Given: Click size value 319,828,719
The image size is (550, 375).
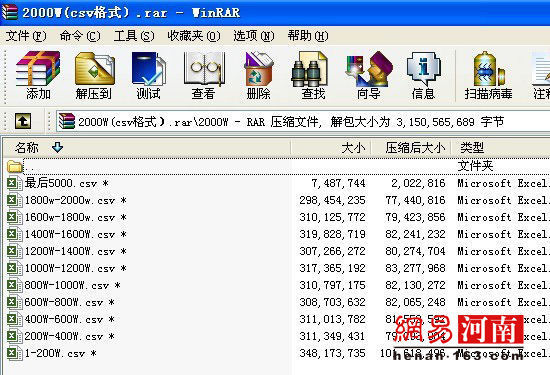Looking at the screenshot, I should click(332, 234).
